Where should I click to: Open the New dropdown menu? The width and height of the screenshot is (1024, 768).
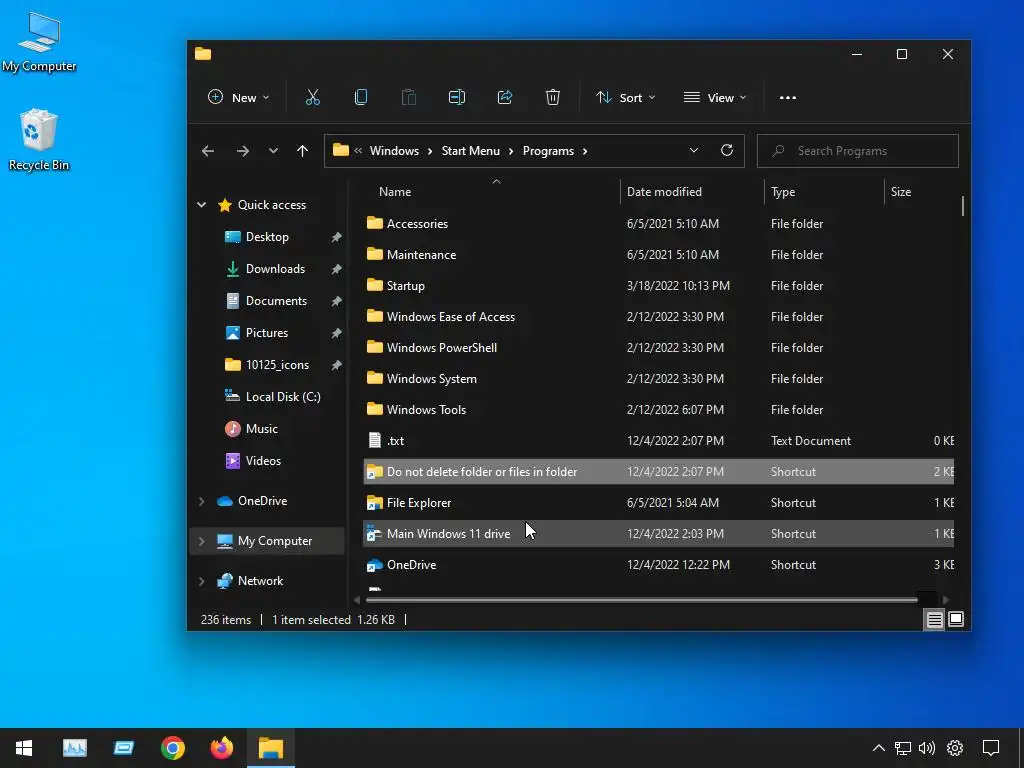238,97
